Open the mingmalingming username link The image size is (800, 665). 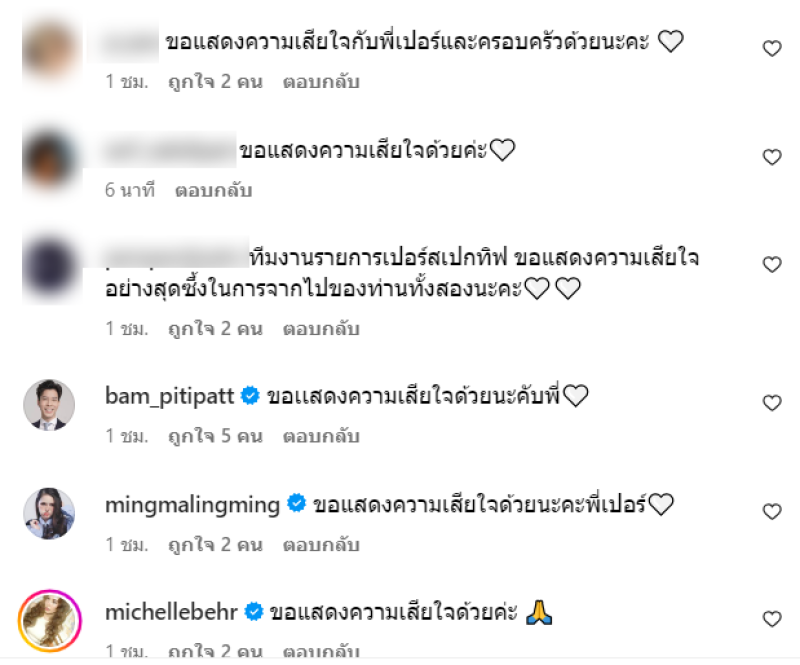(192, 505)
